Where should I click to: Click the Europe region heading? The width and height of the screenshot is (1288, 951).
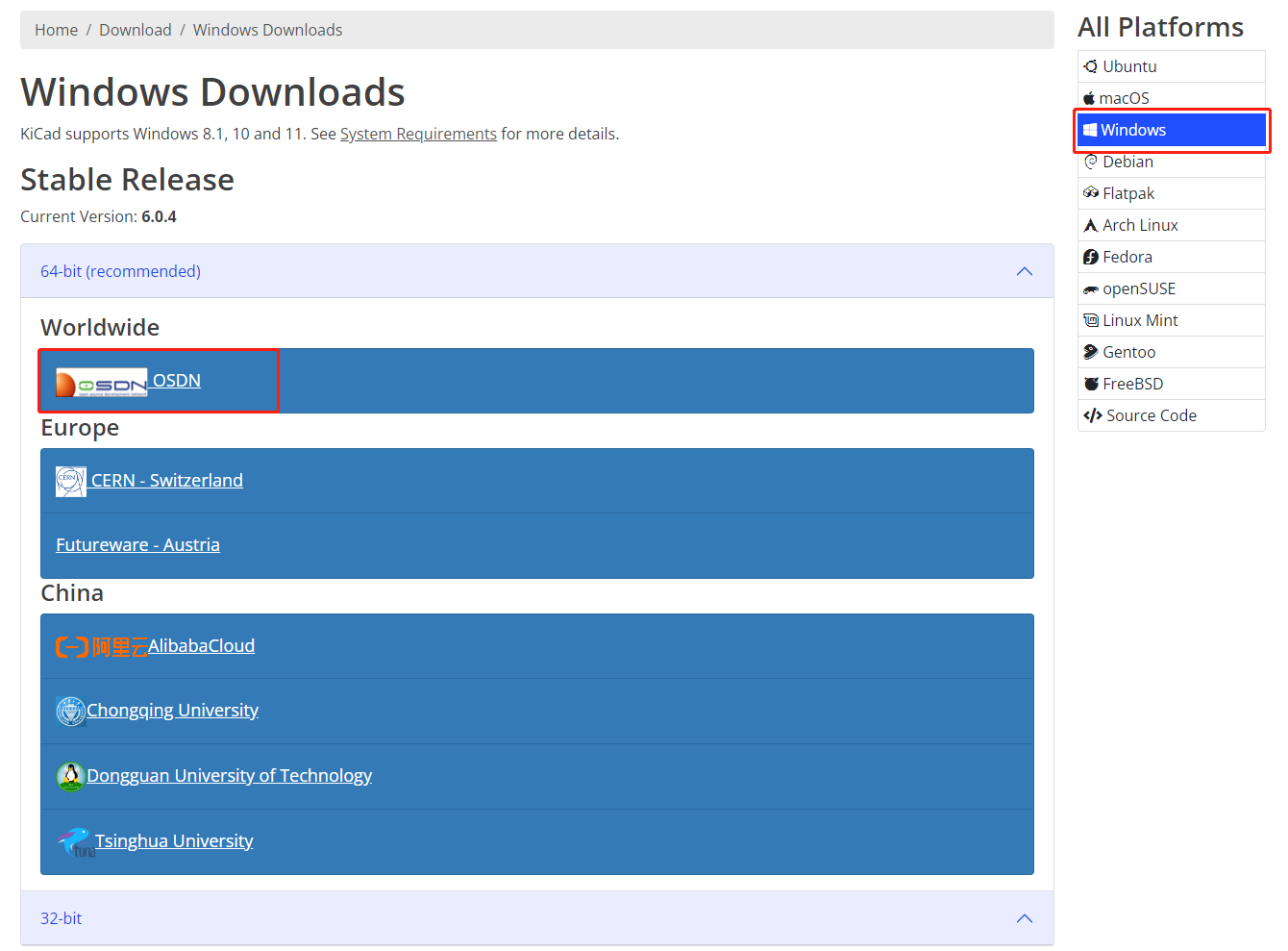[80, 427]
